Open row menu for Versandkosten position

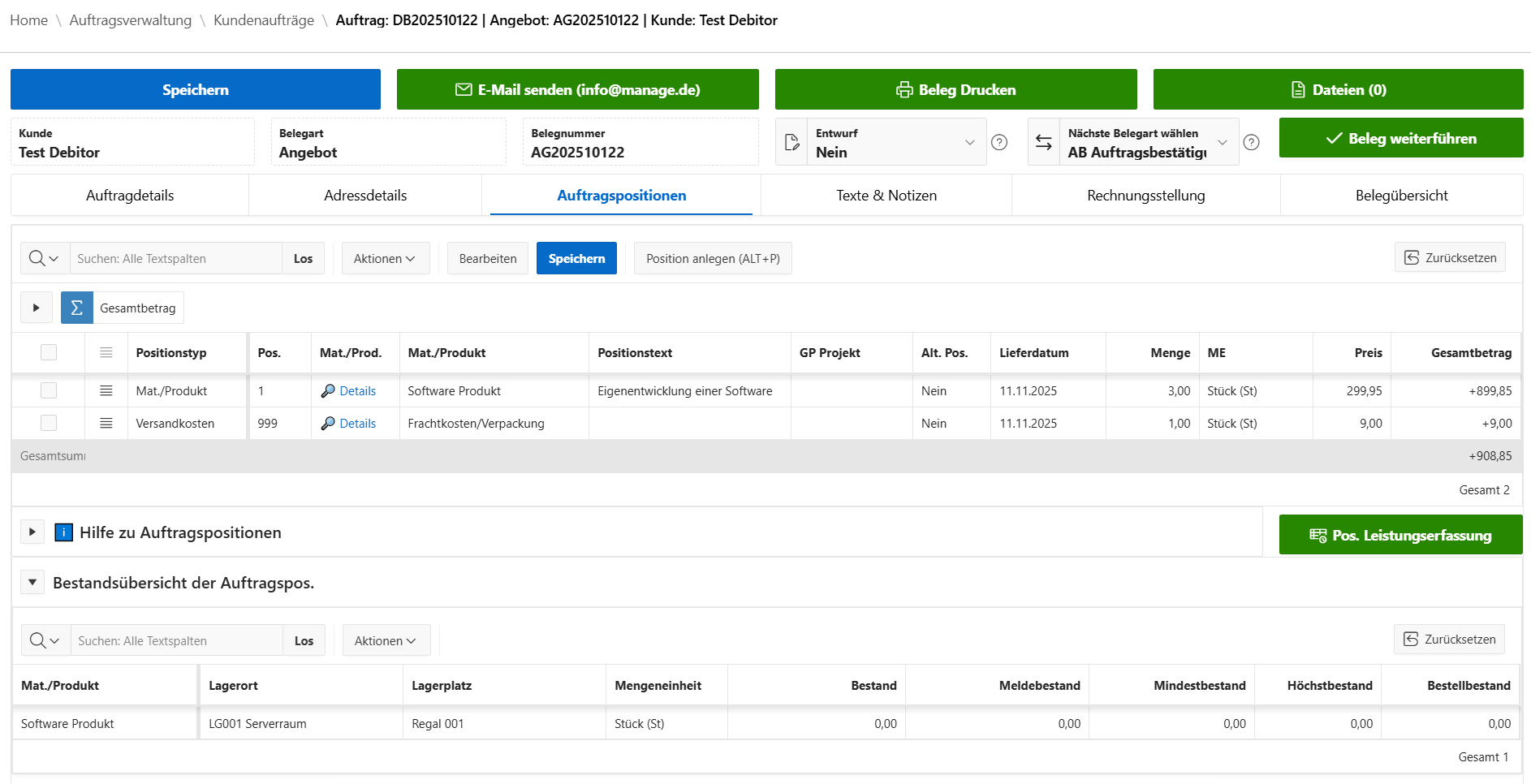(106, 423)
